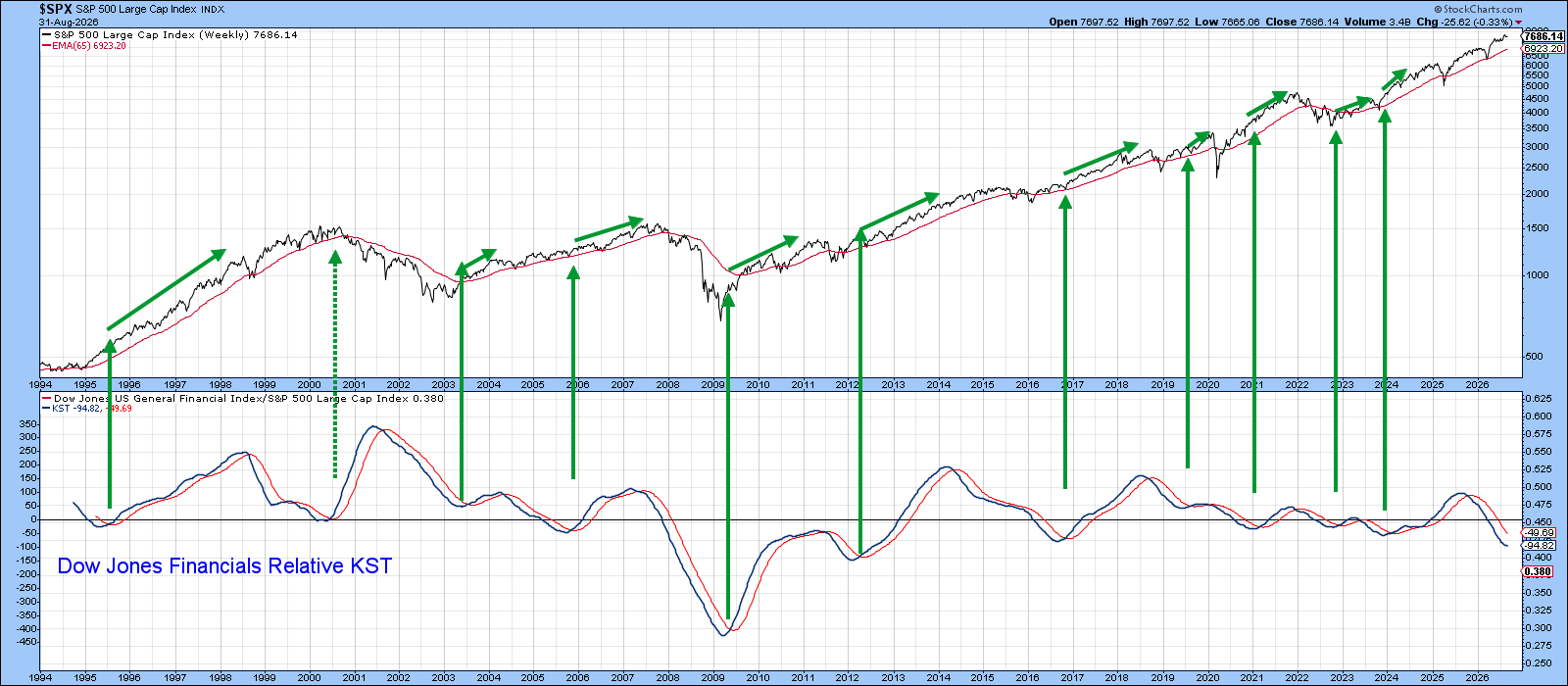
Task: Click the 'S&P 500 Large Cap Index (Weekly)' legend entry
Action: coord(175,34)
